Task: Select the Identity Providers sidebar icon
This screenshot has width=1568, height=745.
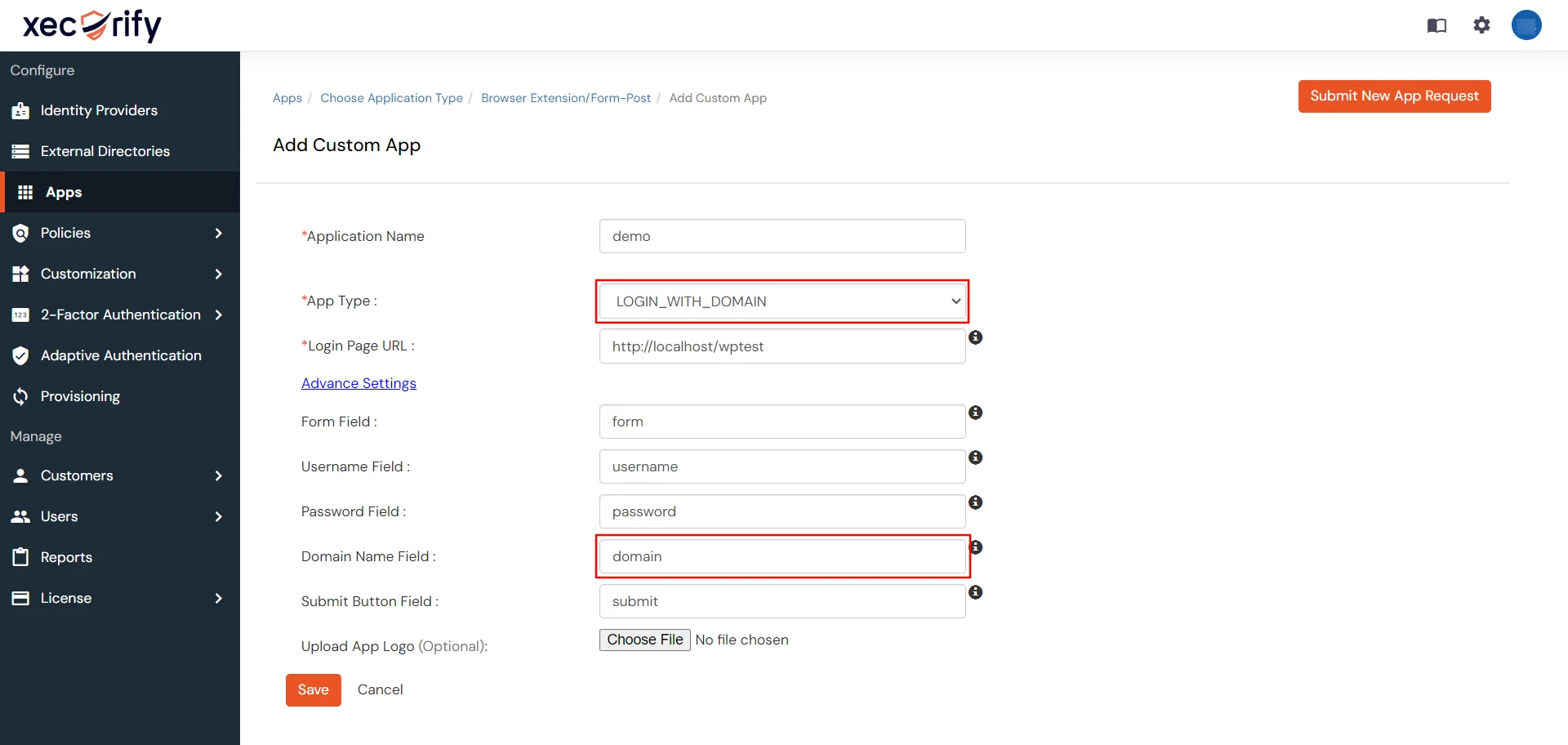Action: click(20, 110)
